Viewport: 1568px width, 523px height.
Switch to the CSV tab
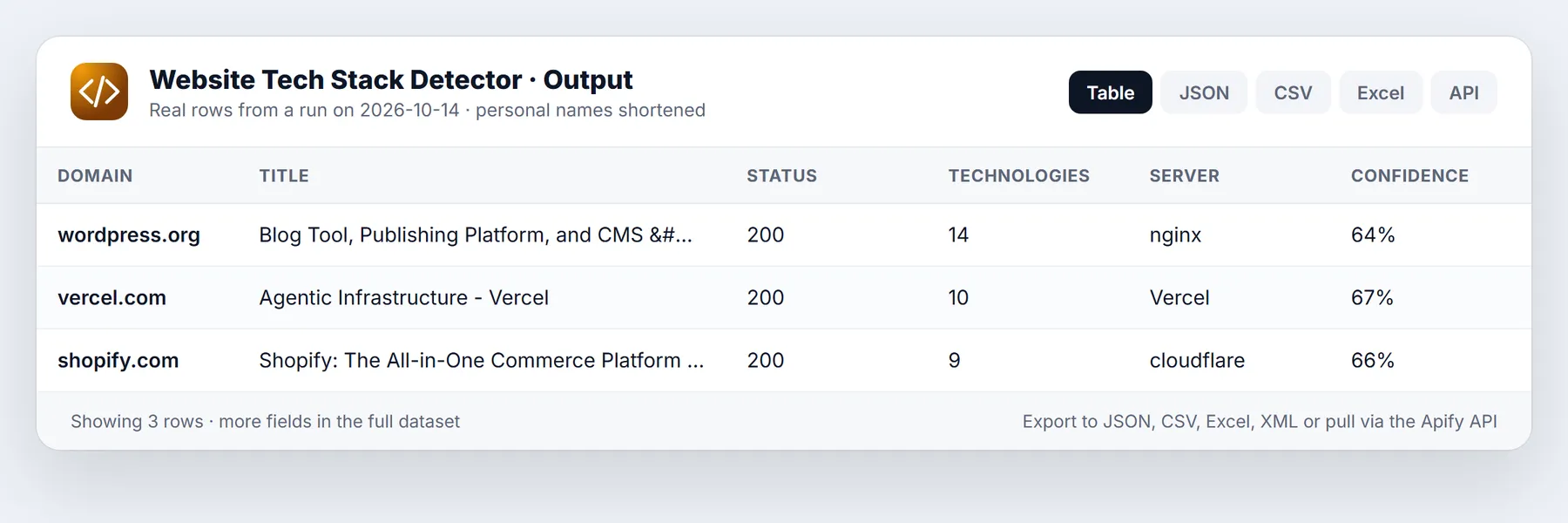[1293, 92]
